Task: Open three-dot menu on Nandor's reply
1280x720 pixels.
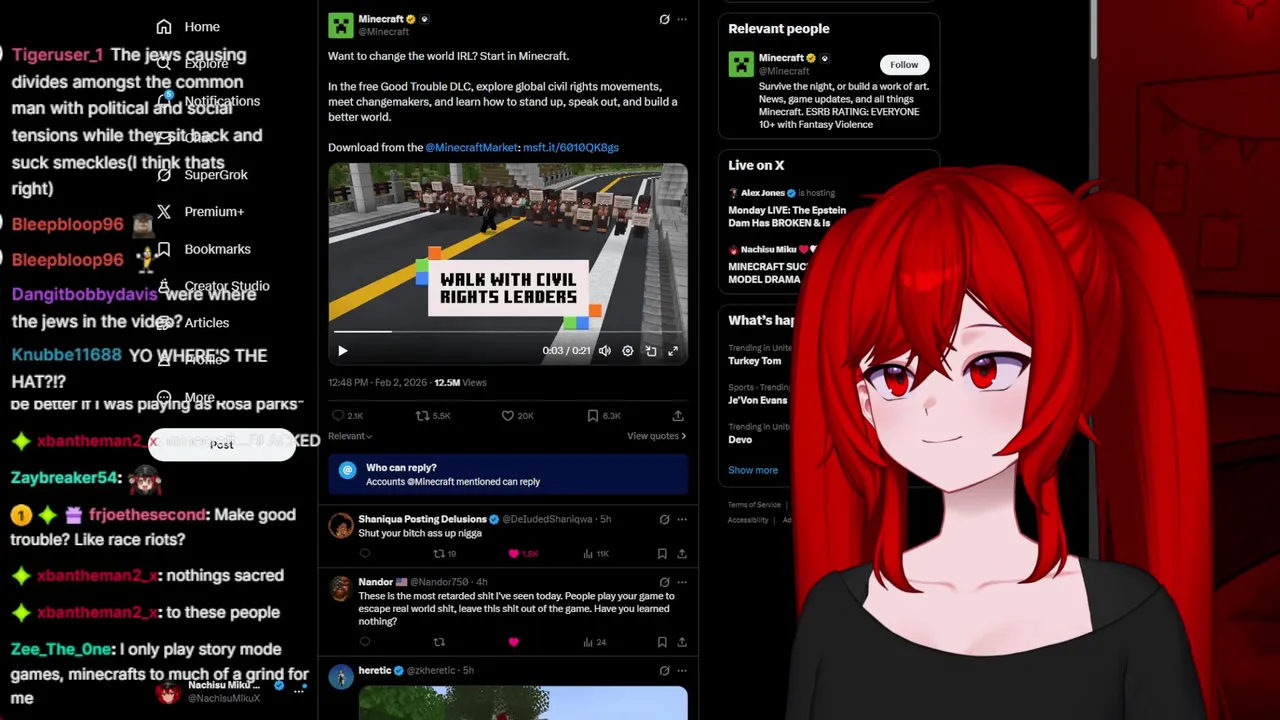Action: click(682, 582)
